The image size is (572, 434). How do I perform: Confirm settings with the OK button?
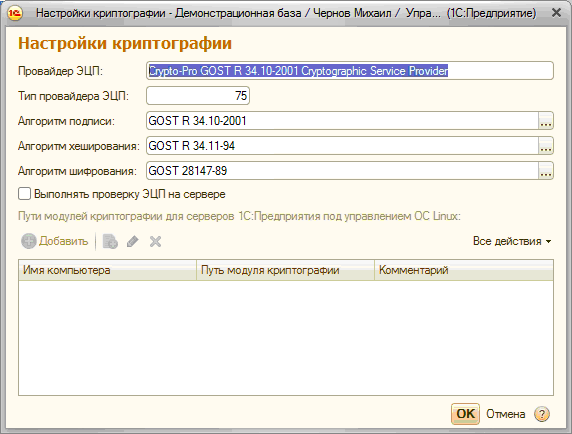(x=465, y=414)
